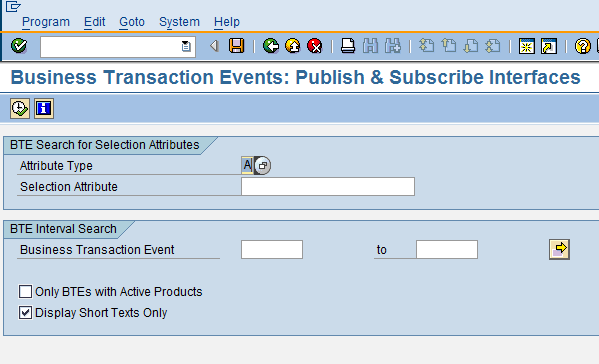
Task: Open the System menu
Action: click(179, 22)
